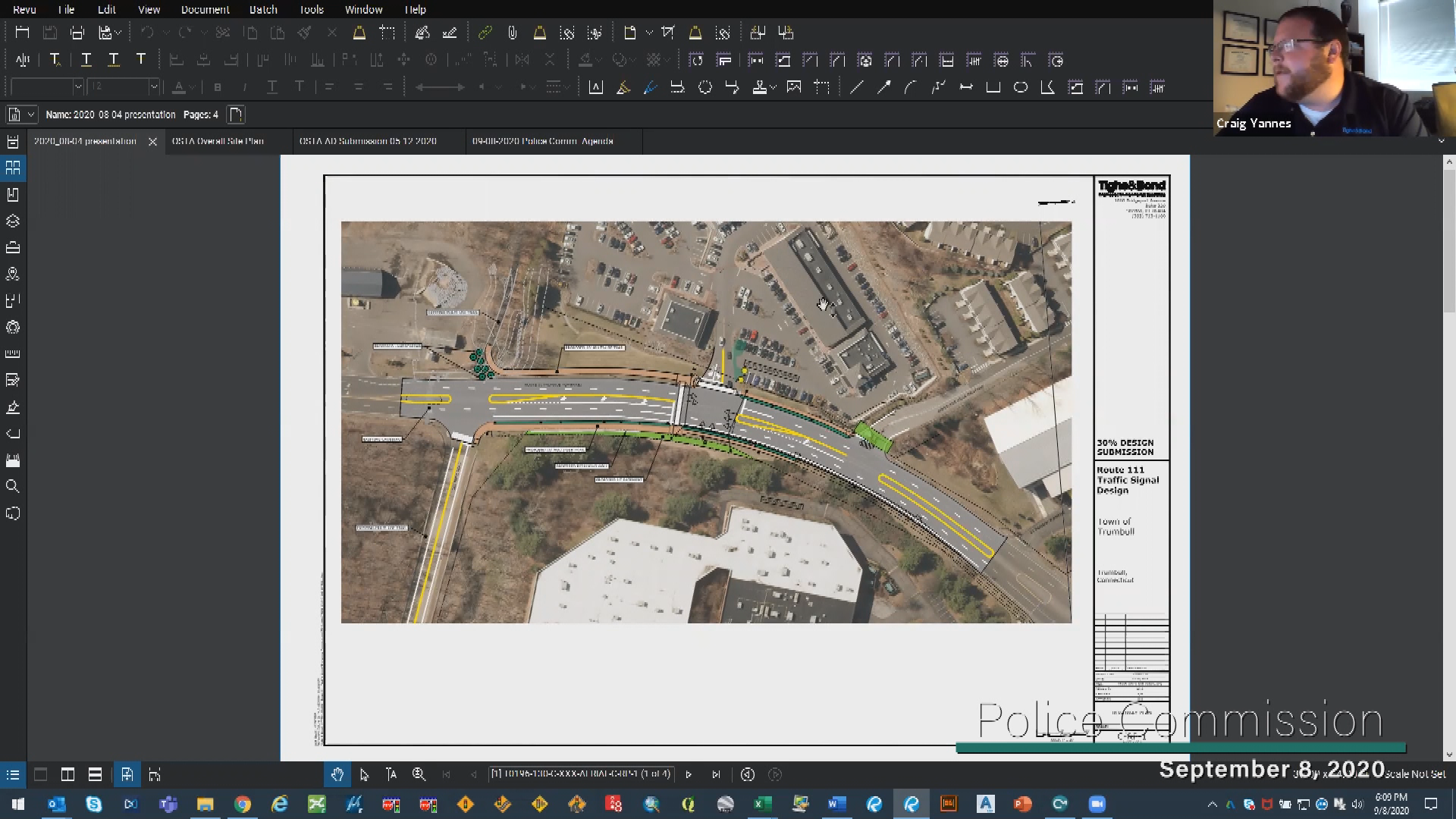Go to the next page arrow
The height and width of the screenshot is (819, 1456).
pyautogui.click(x=689, y=774)
